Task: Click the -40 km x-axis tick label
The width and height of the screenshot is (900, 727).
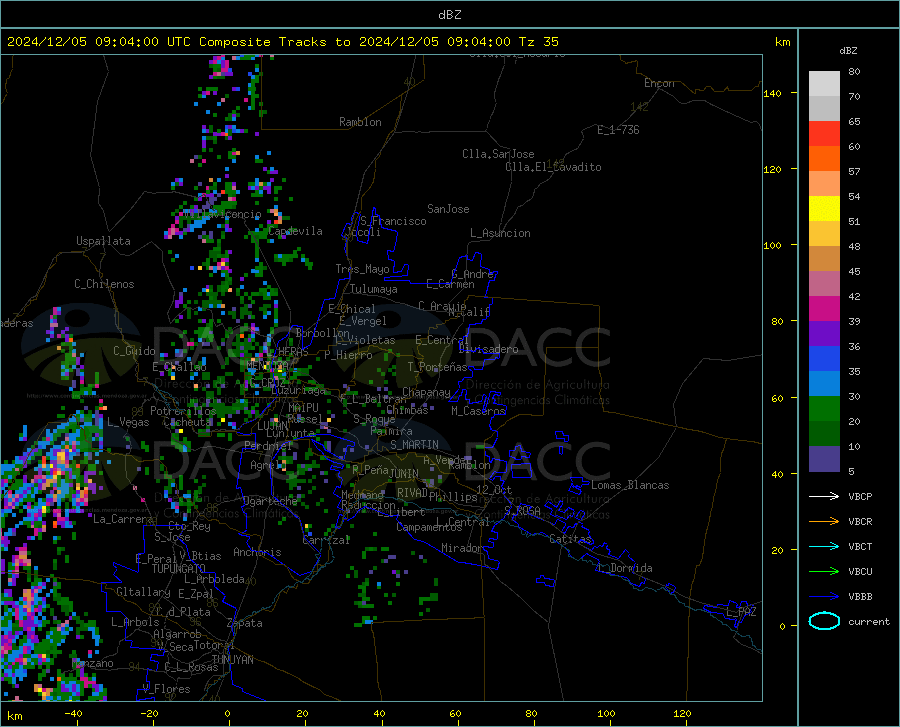Action: [x=73, y=713]
